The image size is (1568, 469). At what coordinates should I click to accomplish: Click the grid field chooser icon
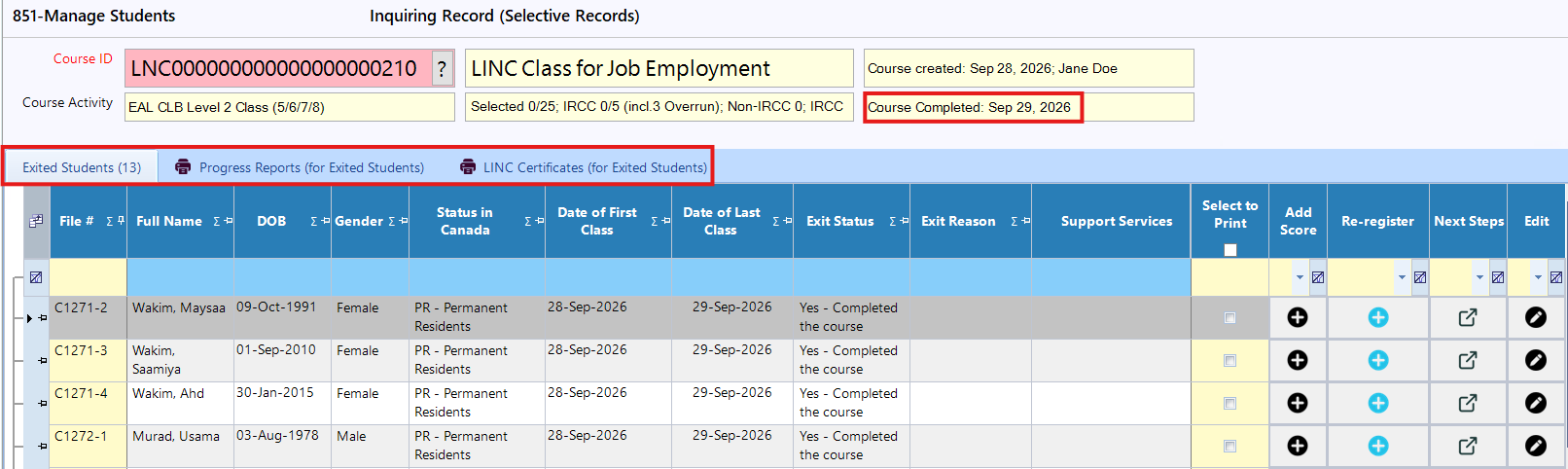(x=36, y=221)
